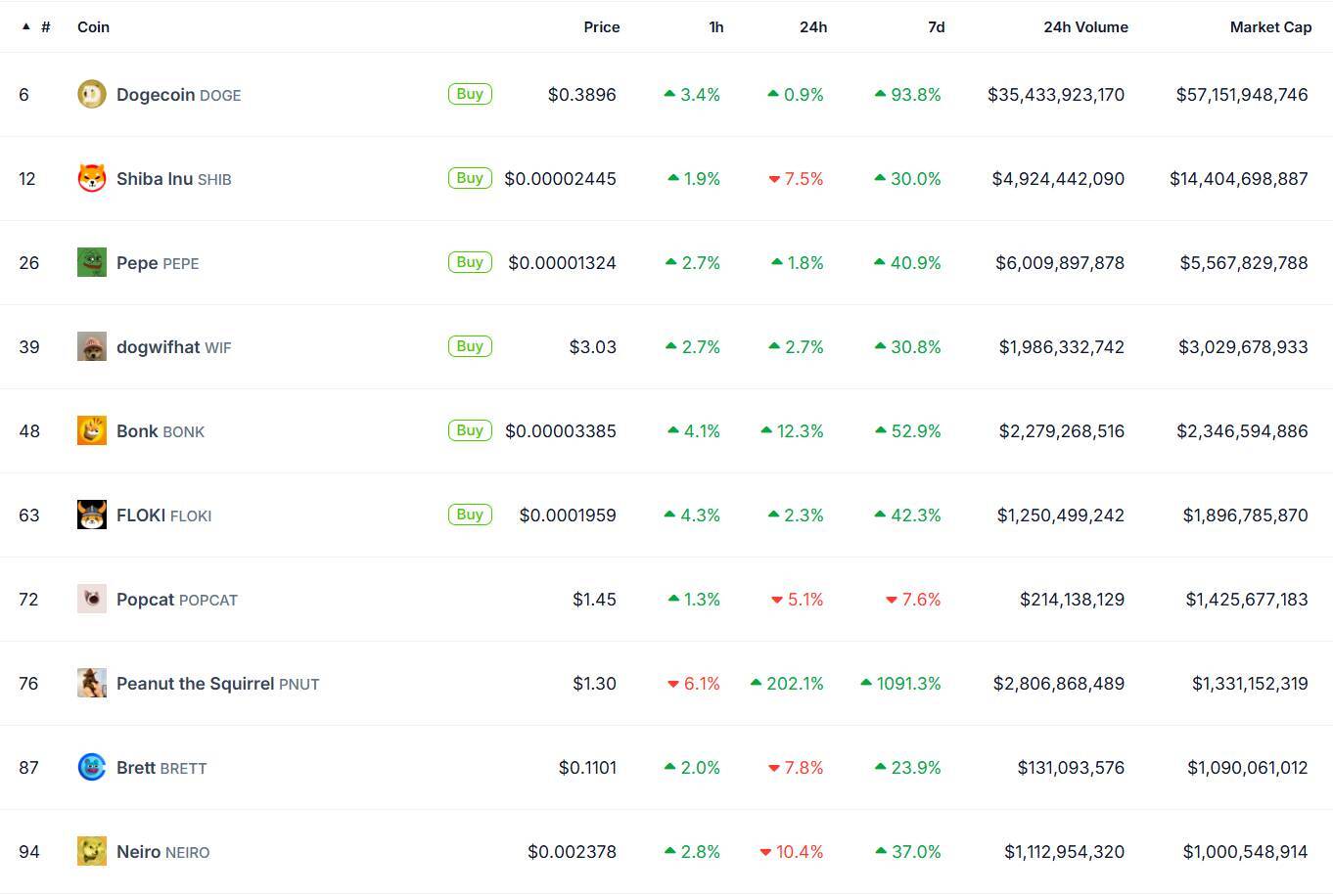Click the Pepe frog coin logo
Screen dimensions: 1333x896
pos(92,262)
